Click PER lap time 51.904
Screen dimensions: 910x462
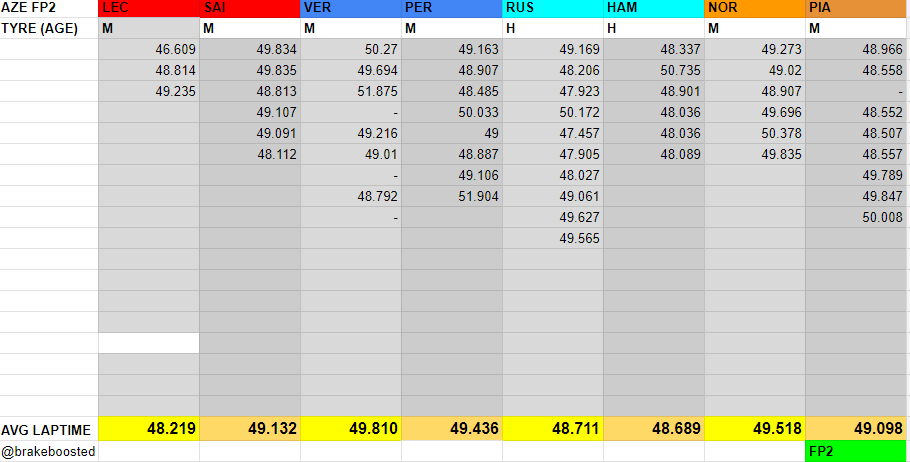tap(452, 196)
